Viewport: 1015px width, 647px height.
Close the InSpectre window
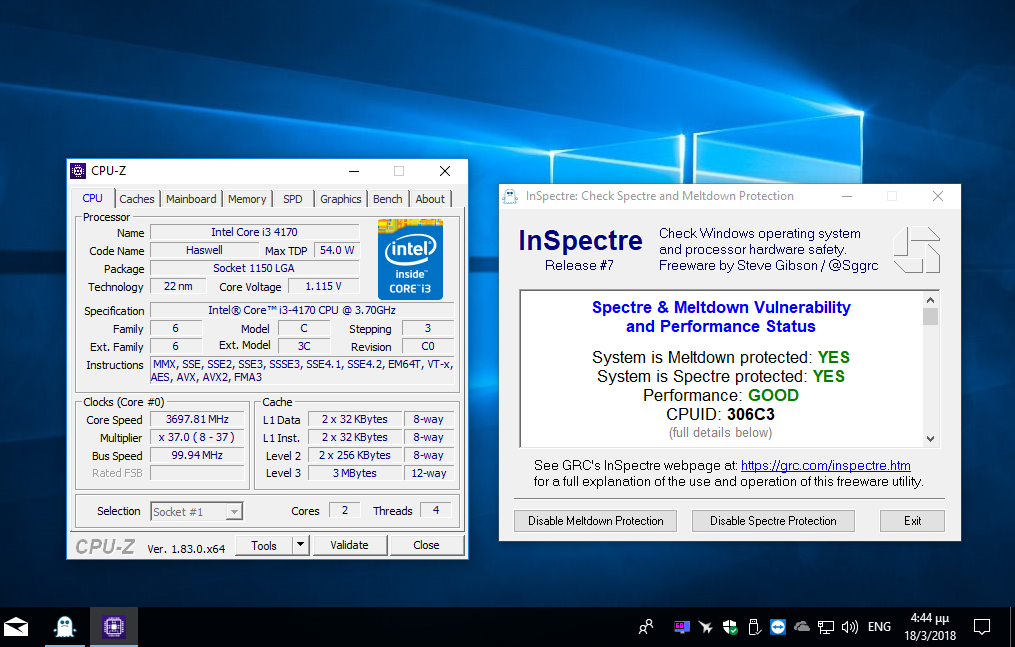(x=937, y=196)
